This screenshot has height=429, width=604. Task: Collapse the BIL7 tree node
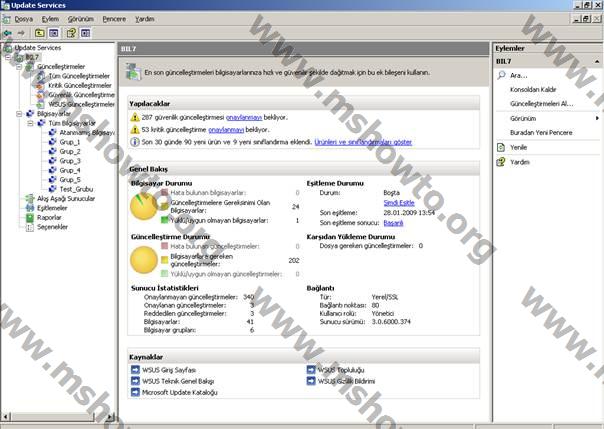(x=8, y=57)
